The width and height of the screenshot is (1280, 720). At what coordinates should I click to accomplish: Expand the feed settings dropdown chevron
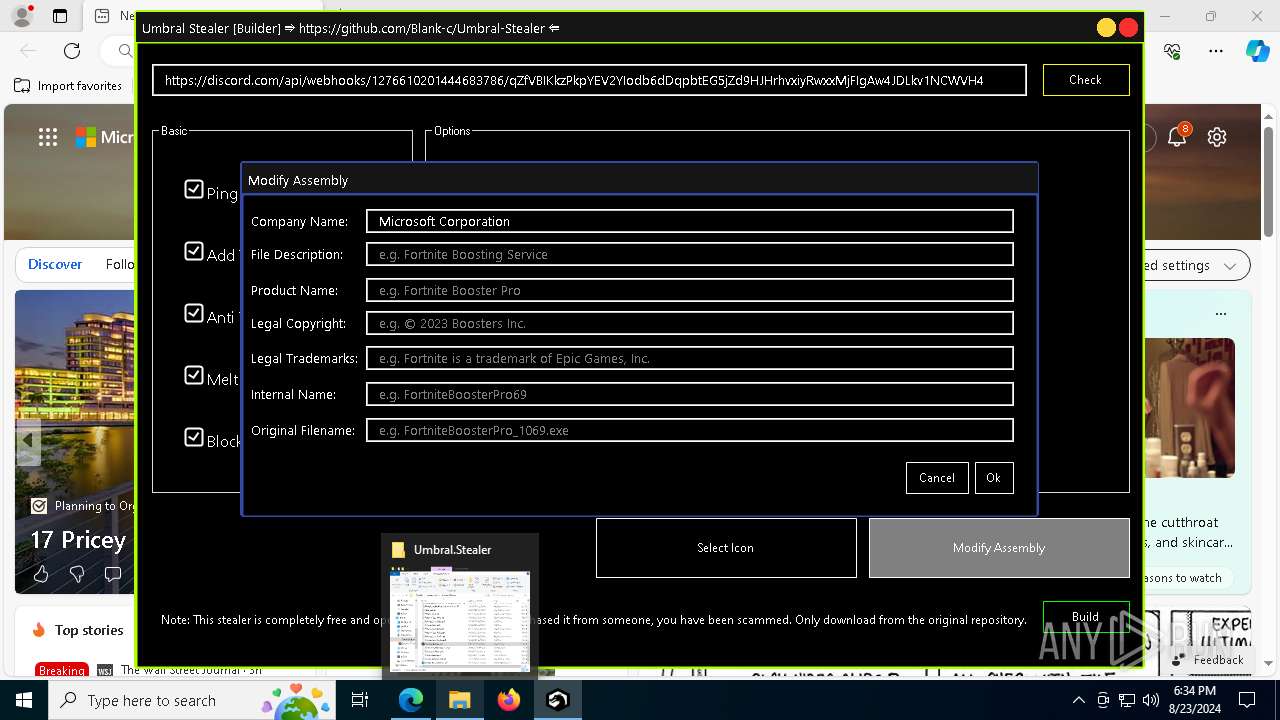pyautogui.click(x=1230, y=266)
